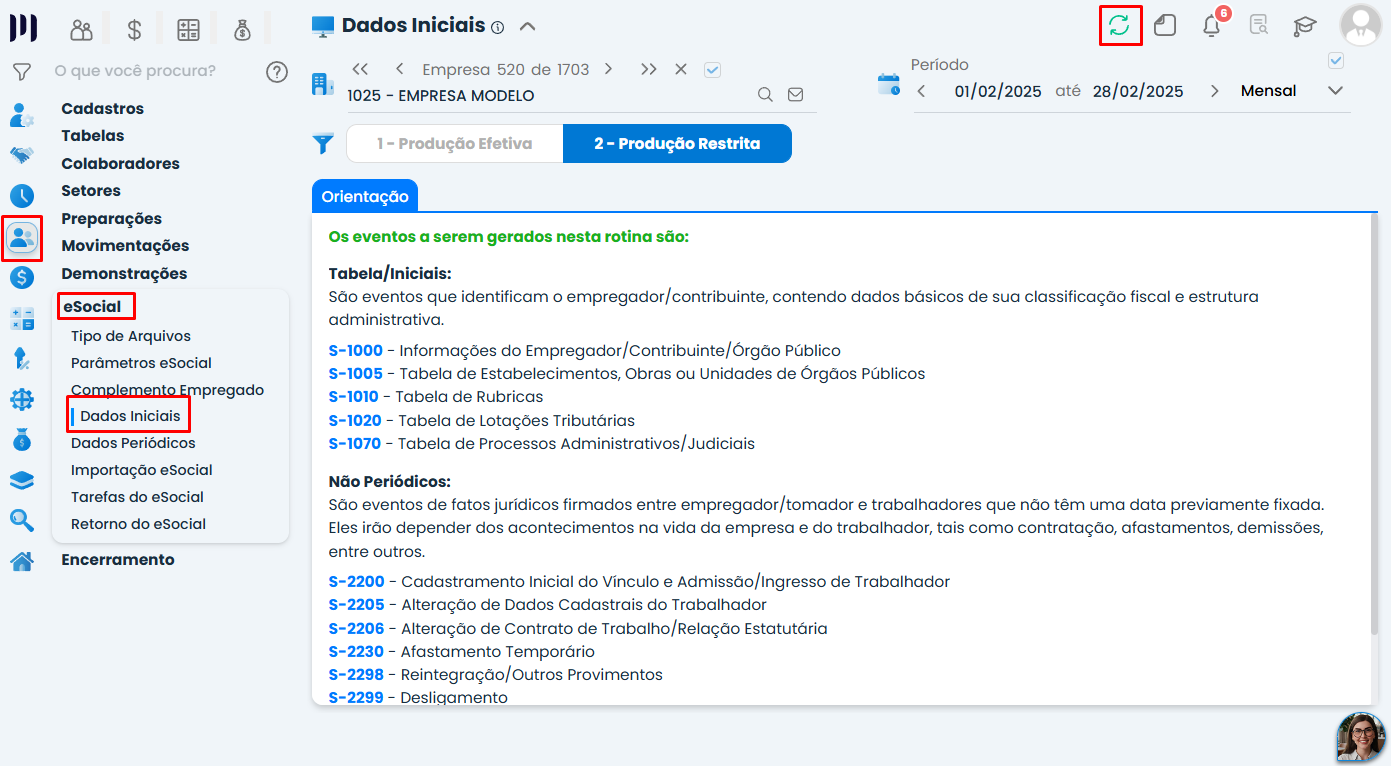Viewport: 1391px width, 766px height.
Task: Open the calculator icon in top bar
Action: pyautogui.click(x=189, y=30)
